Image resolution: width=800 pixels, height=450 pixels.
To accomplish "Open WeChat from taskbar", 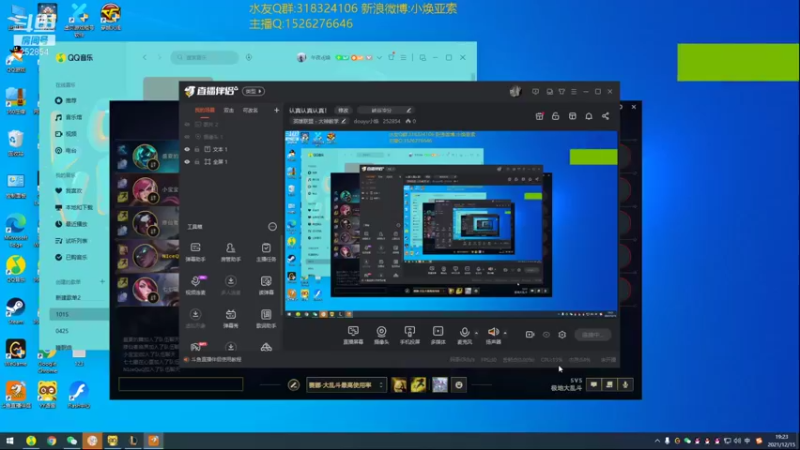I will pyautogui.click(x=72, y=441).
